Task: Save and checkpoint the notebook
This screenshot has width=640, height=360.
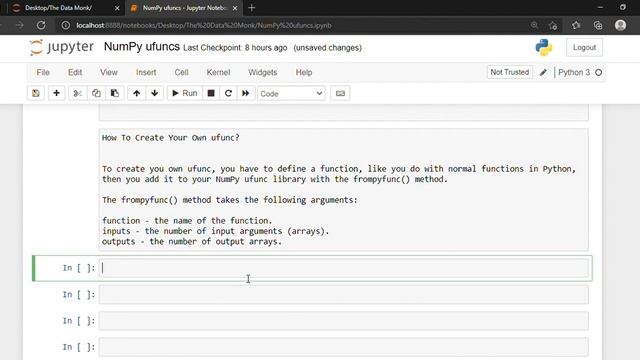Action: [36, 93]
